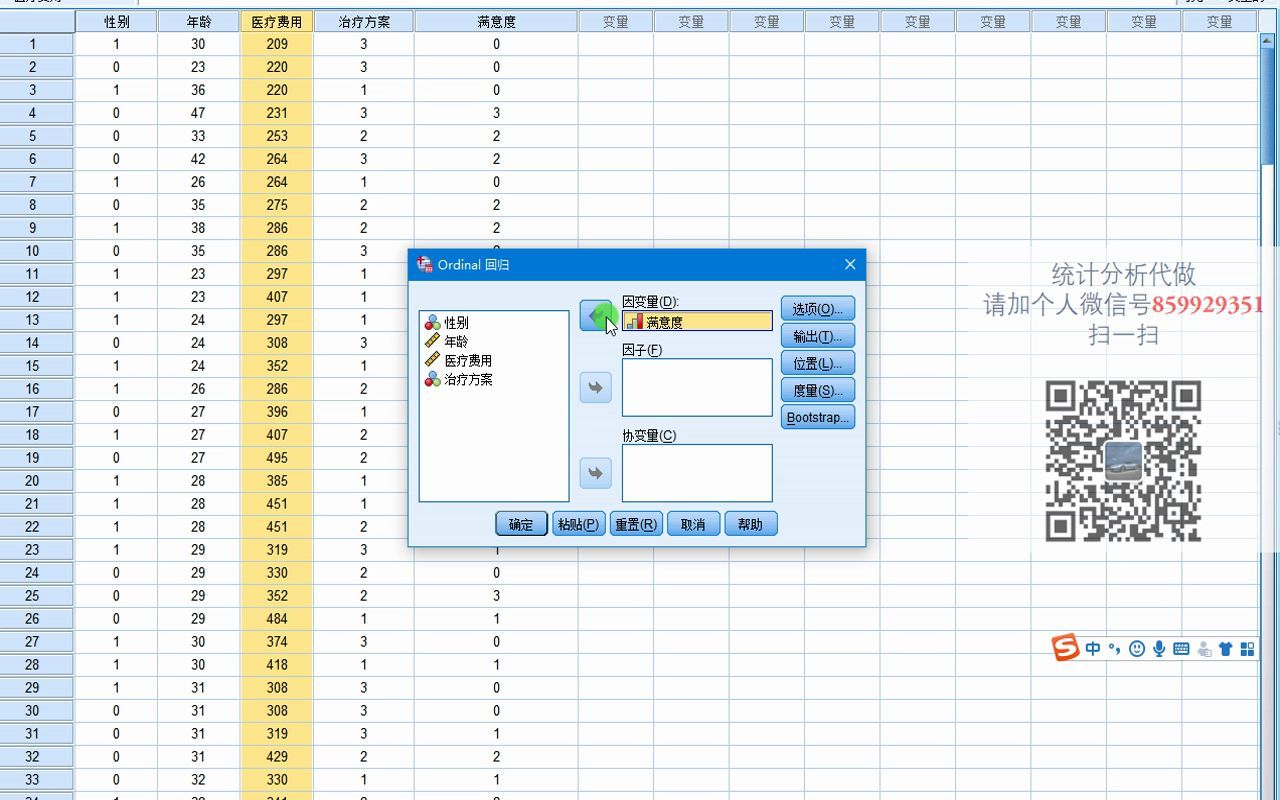Screen dimensions: 1280x800
Task: Open the shirt skin icon in IME bar
Action: [1226, 649]
